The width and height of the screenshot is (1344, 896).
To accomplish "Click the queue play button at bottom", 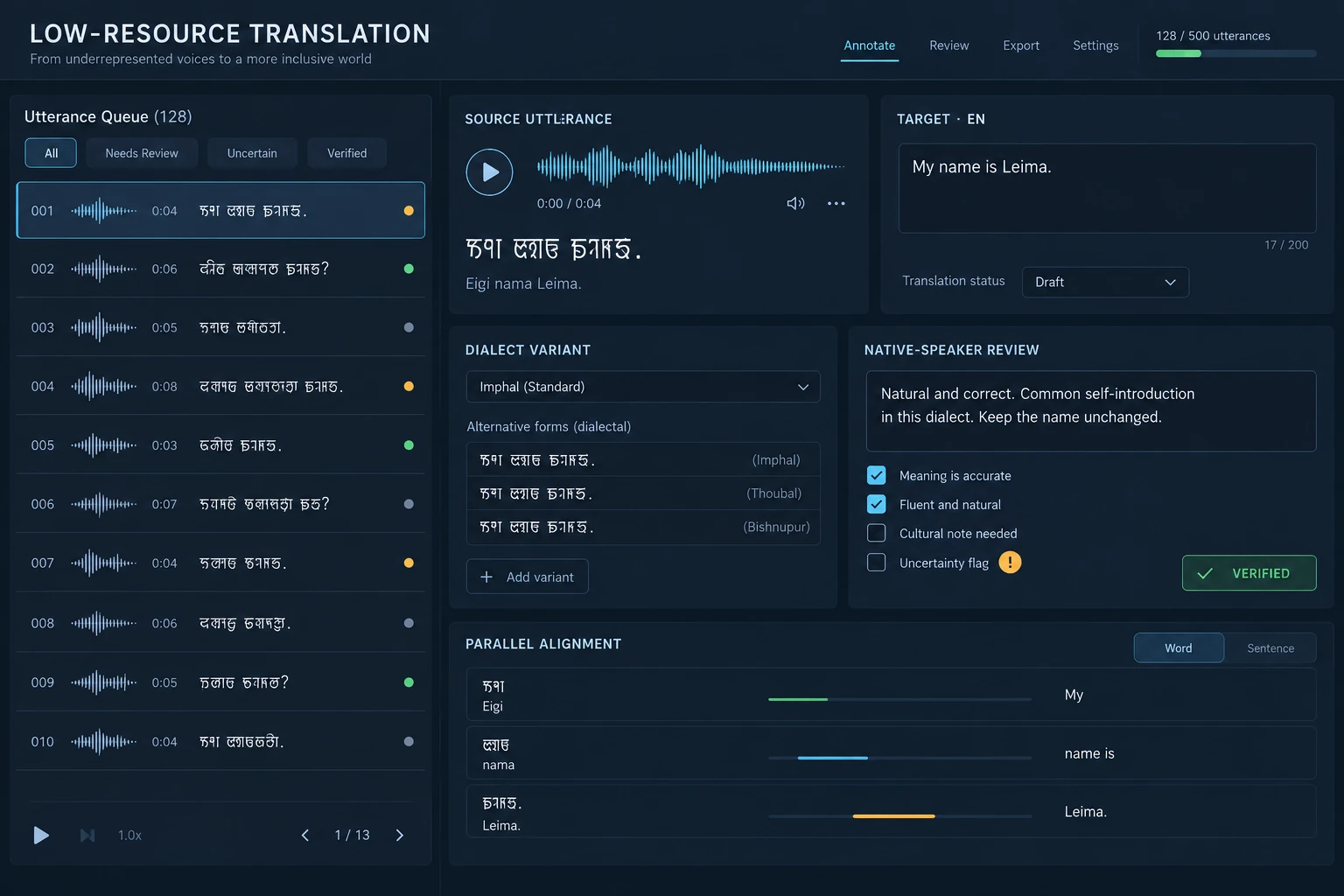I will click(x=40, y=835).
